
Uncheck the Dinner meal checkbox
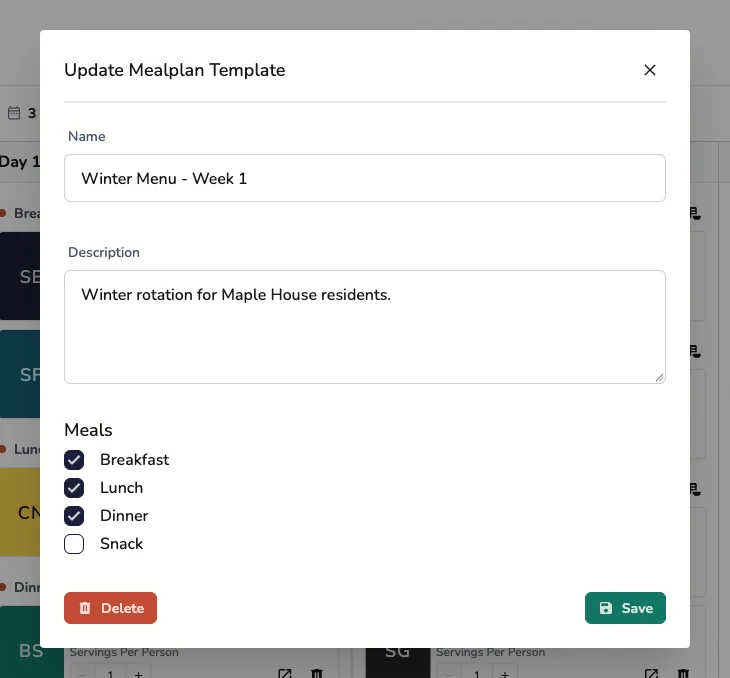coord(74,516)
